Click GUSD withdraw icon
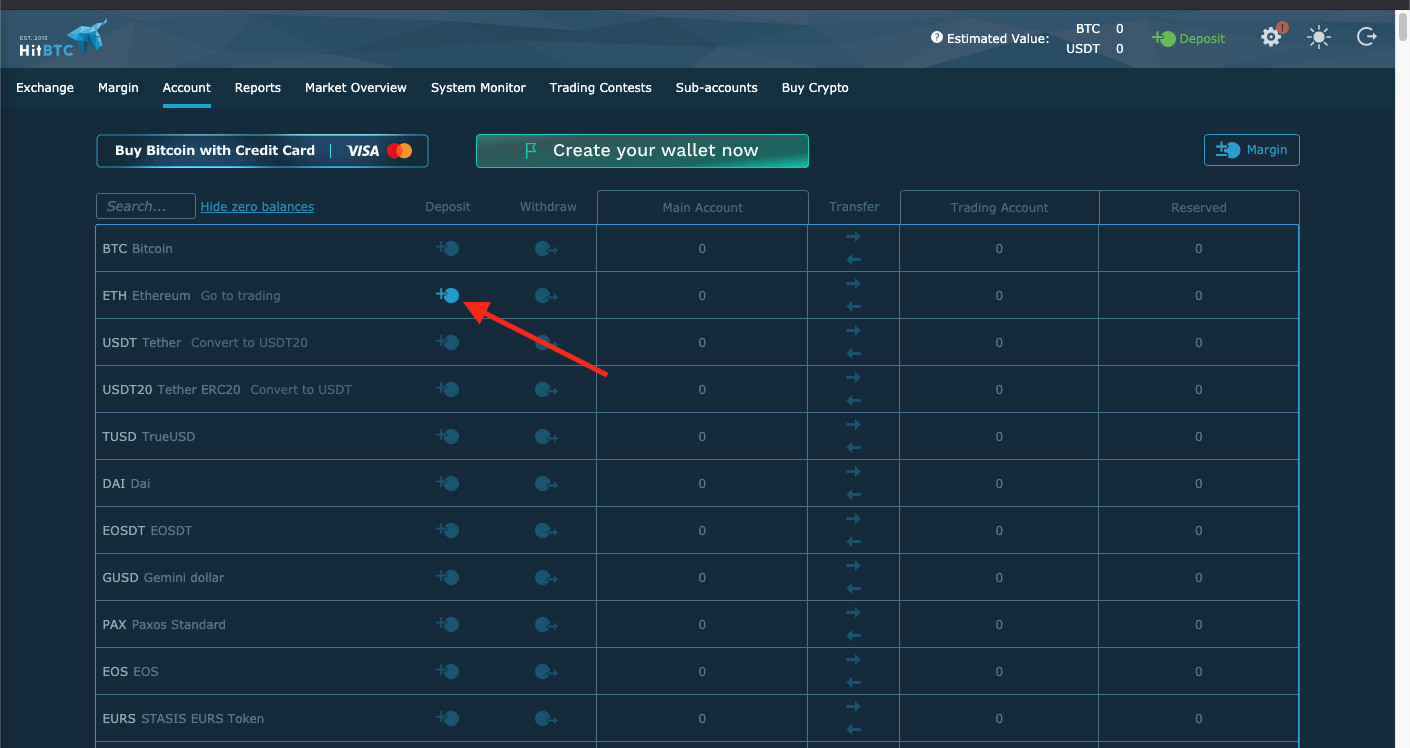Image resolution: width=1410 pixels, height=748 pixels. 546,578
